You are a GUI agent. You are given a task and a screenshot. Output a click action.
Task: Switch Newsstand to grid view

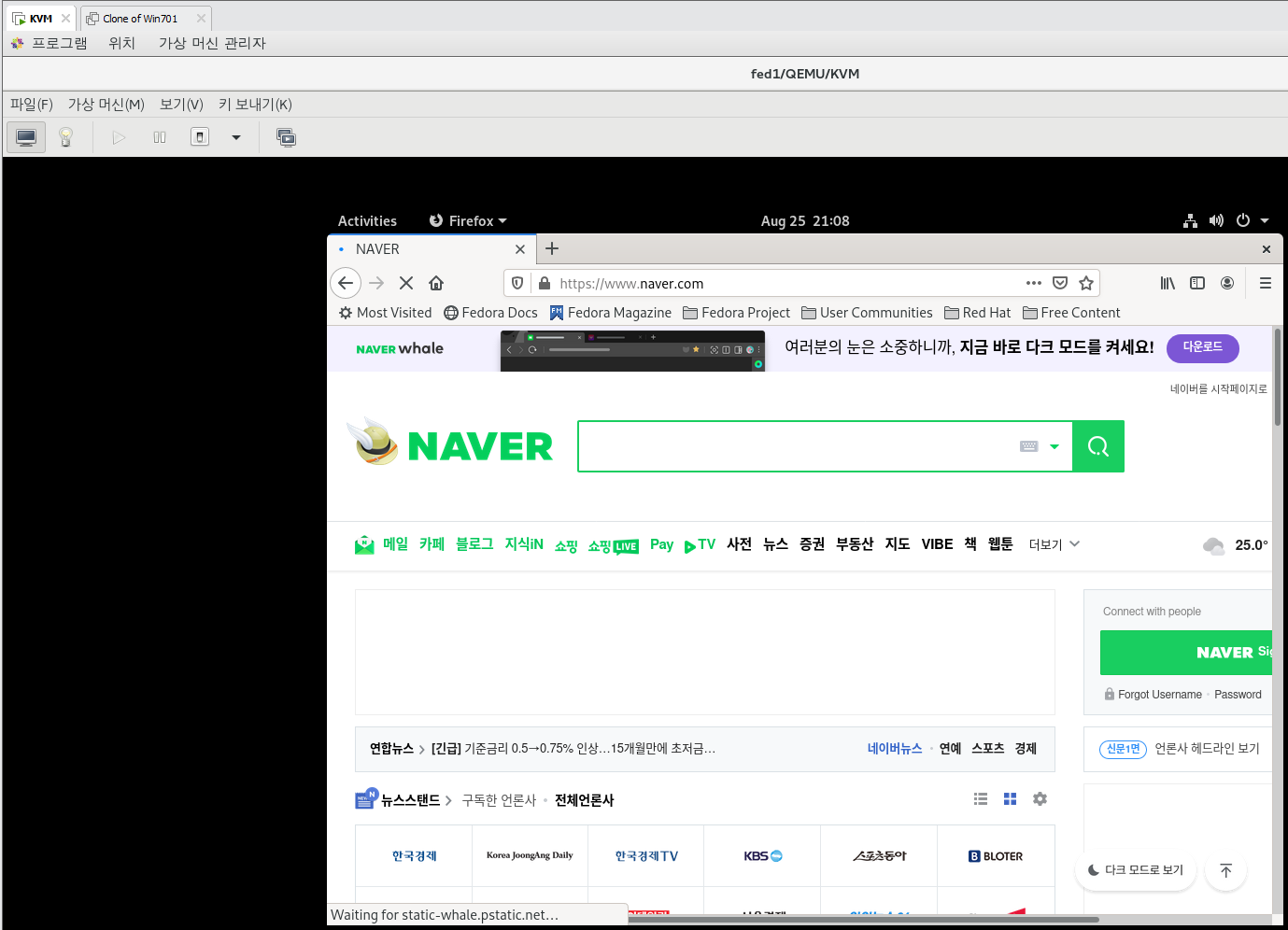click(1010, 799)
